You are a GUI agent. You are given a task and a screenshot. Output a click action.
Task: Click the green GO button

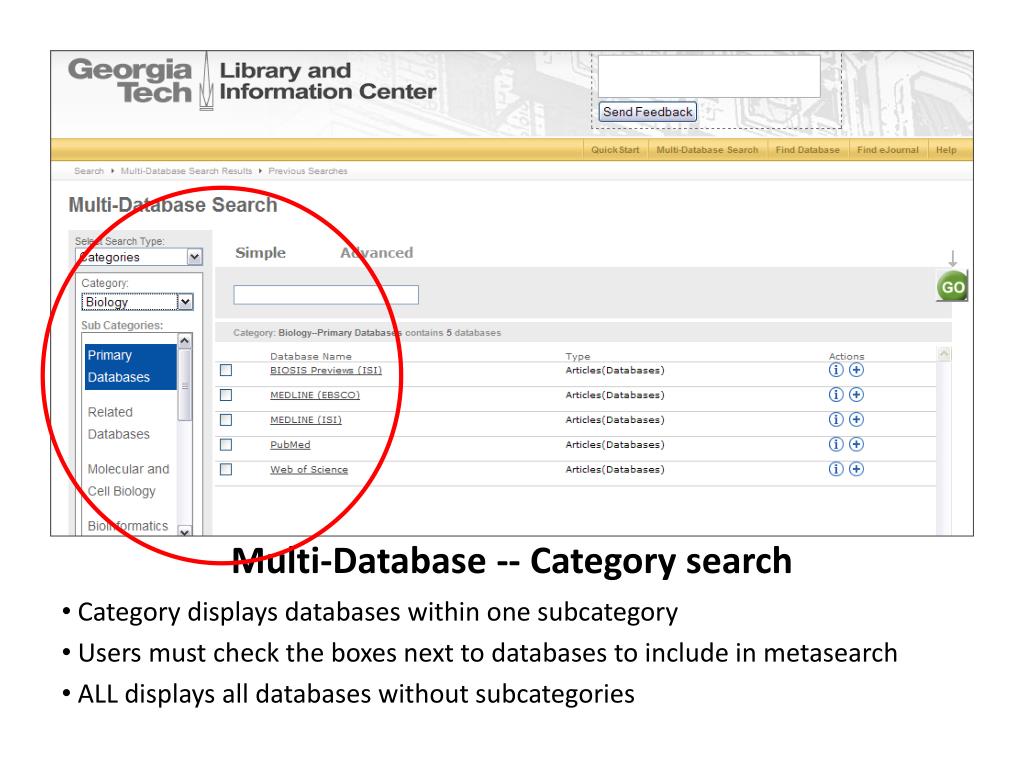pyautogui.click(x=952, y=287)
